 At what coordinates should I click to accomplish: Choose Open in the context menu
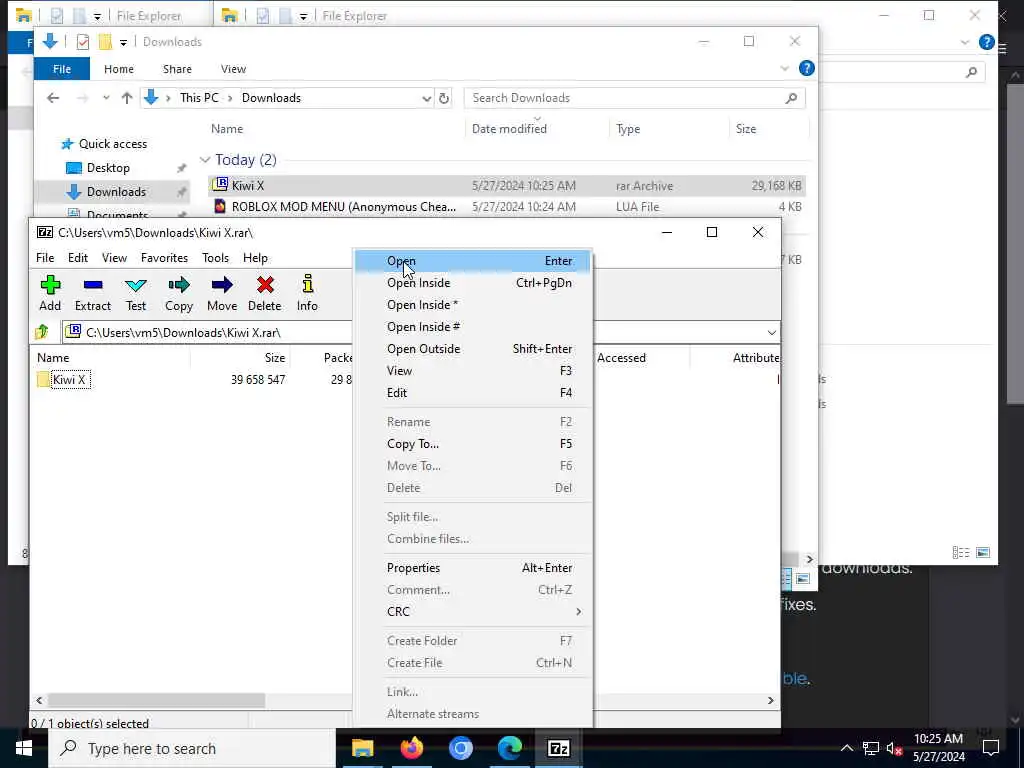pyautogui.click(x=473, y=261)
